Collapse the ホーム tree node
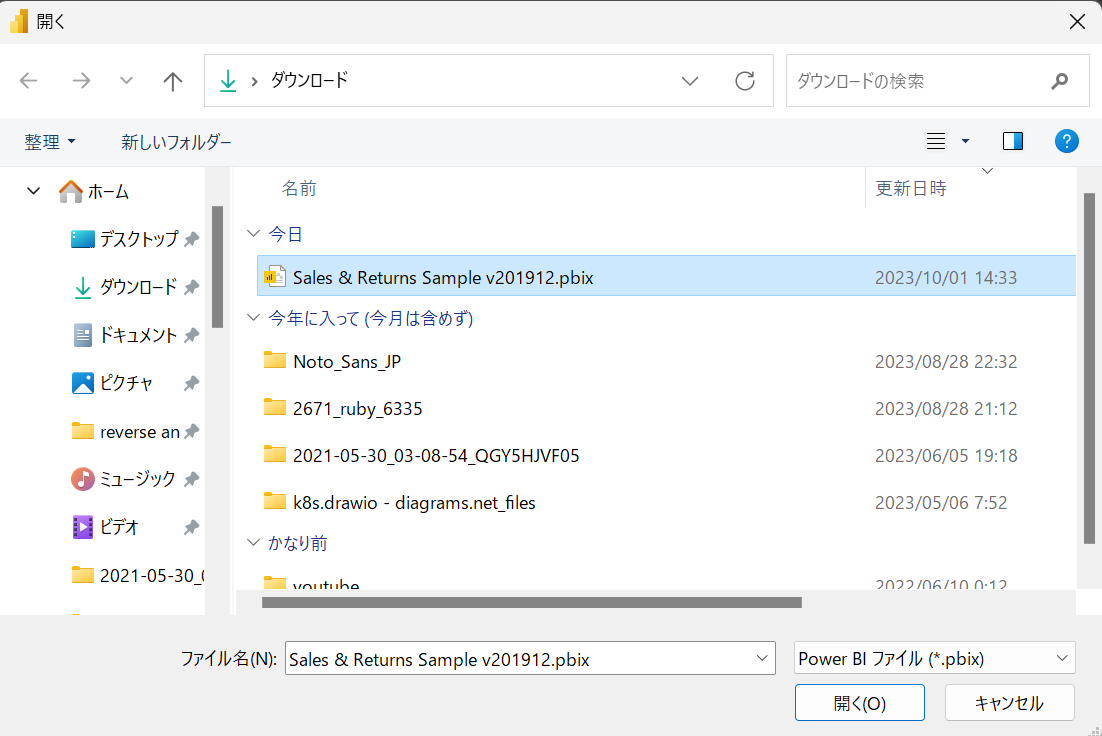The width and height of the screenshot is (1102, 736). pos(33,191)
